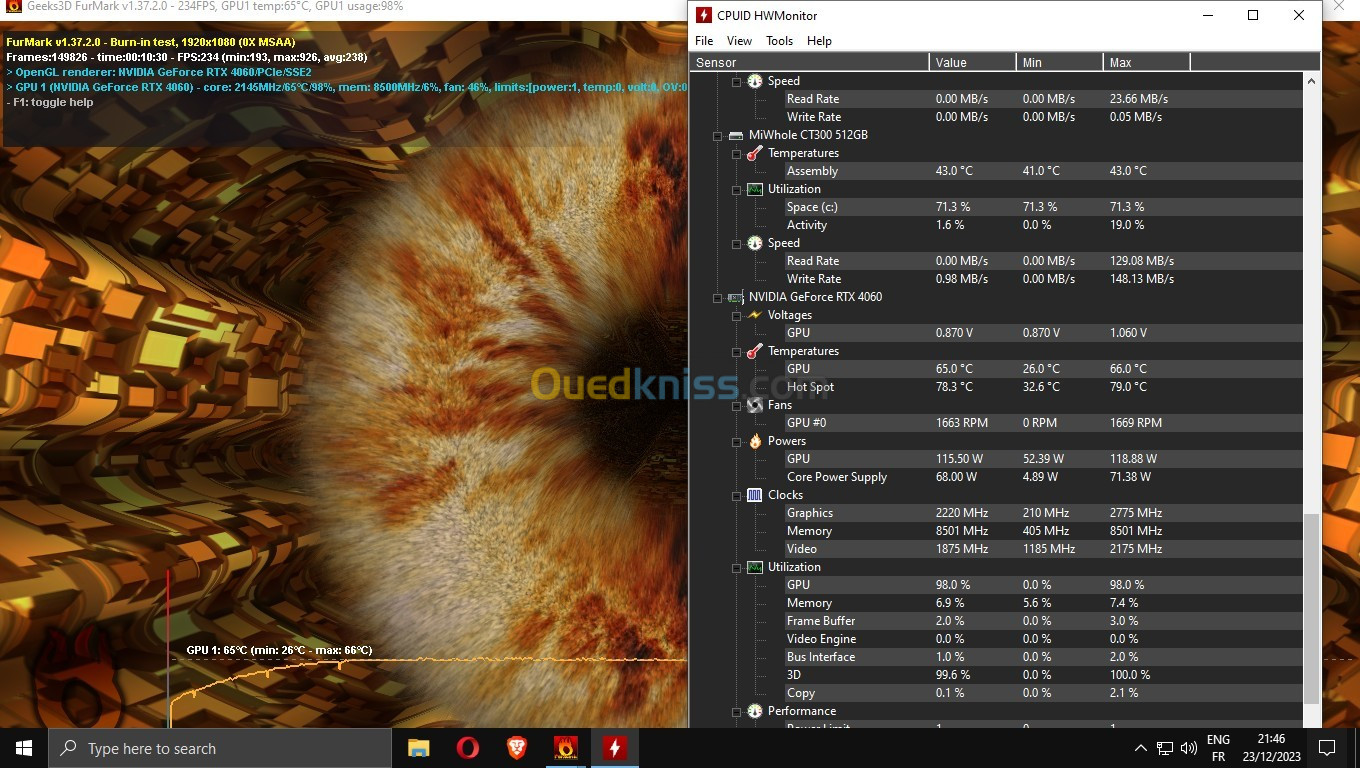This screenshot has width=1360, height=768.
Task: Click the 115.50 W GPU power value
Action: (959, 459)
